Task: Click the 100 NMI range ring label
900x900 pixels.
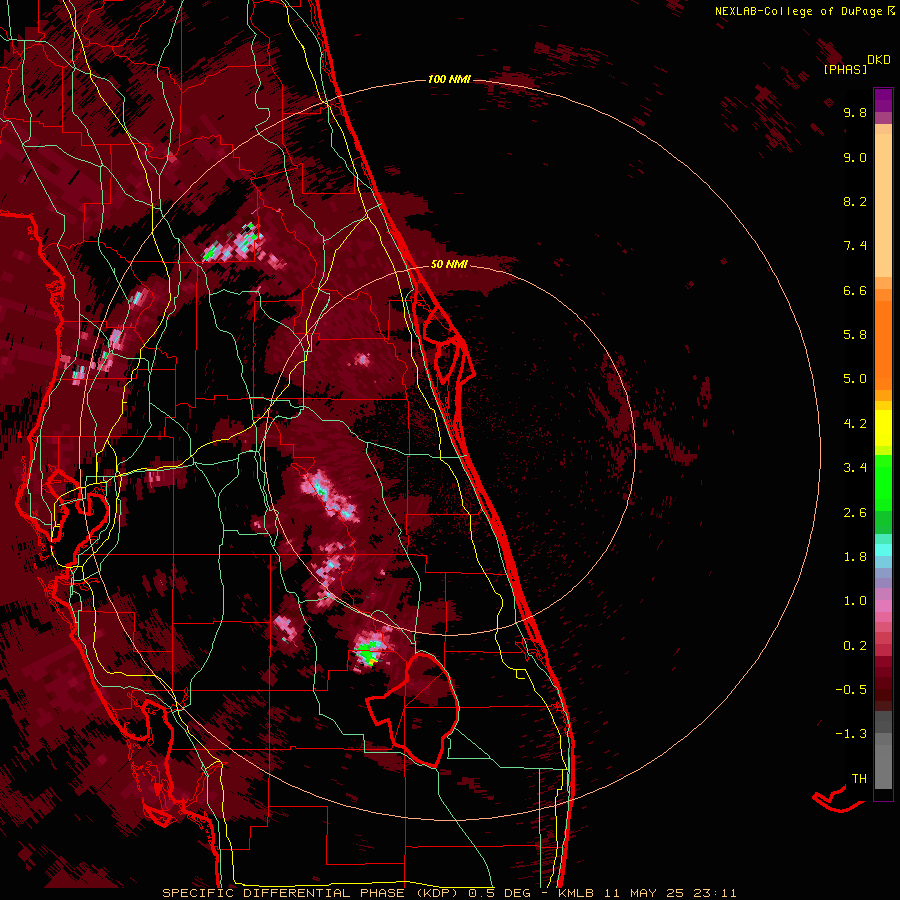Action: 449,79
